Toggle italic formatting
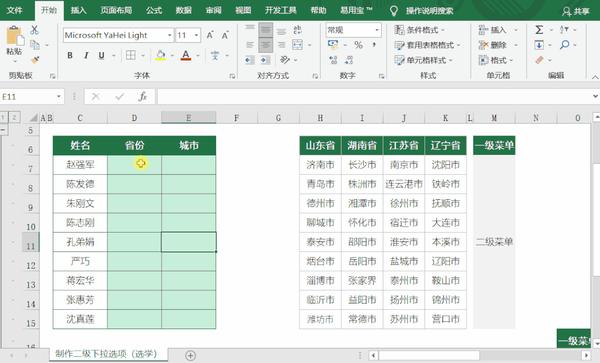This screenshot has width=600, height=363. coord(86,55)
